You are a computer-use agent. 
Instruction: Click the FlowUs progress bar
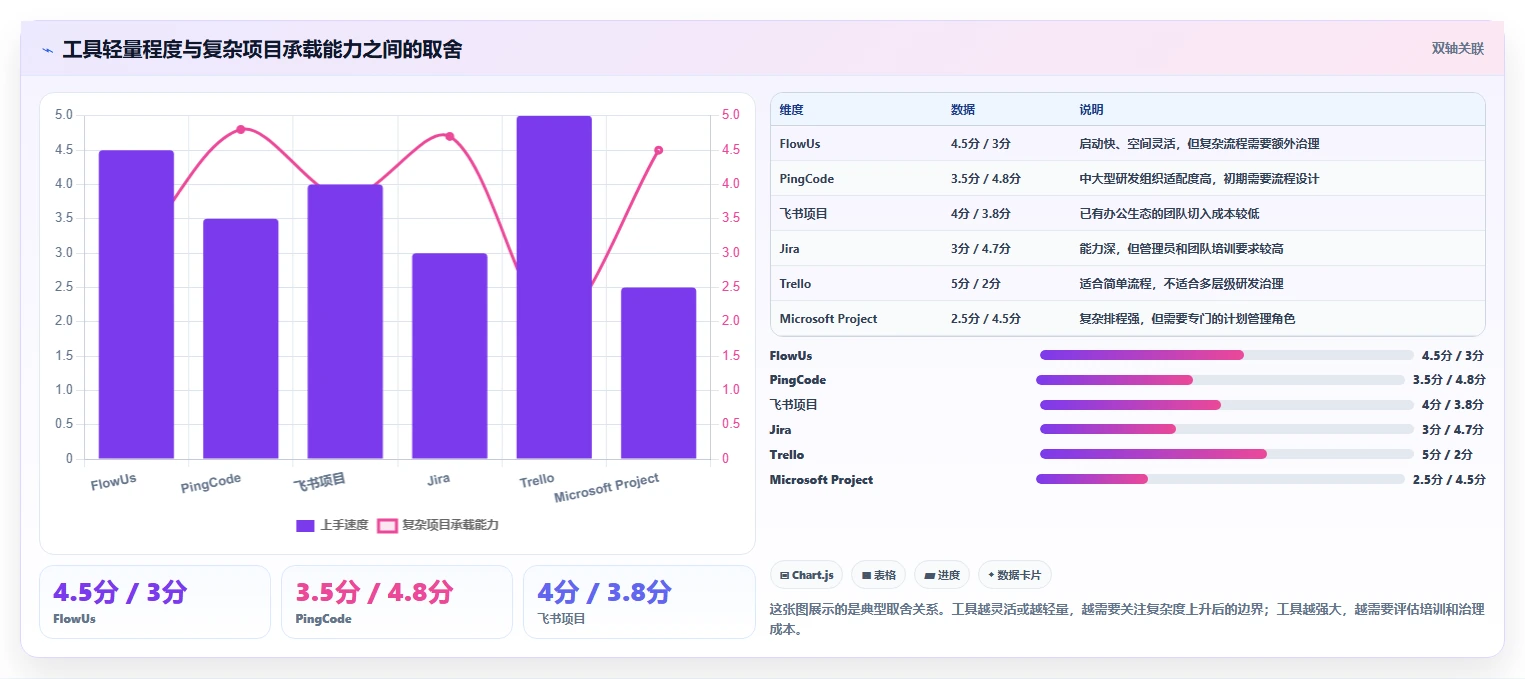[1226, 355]
